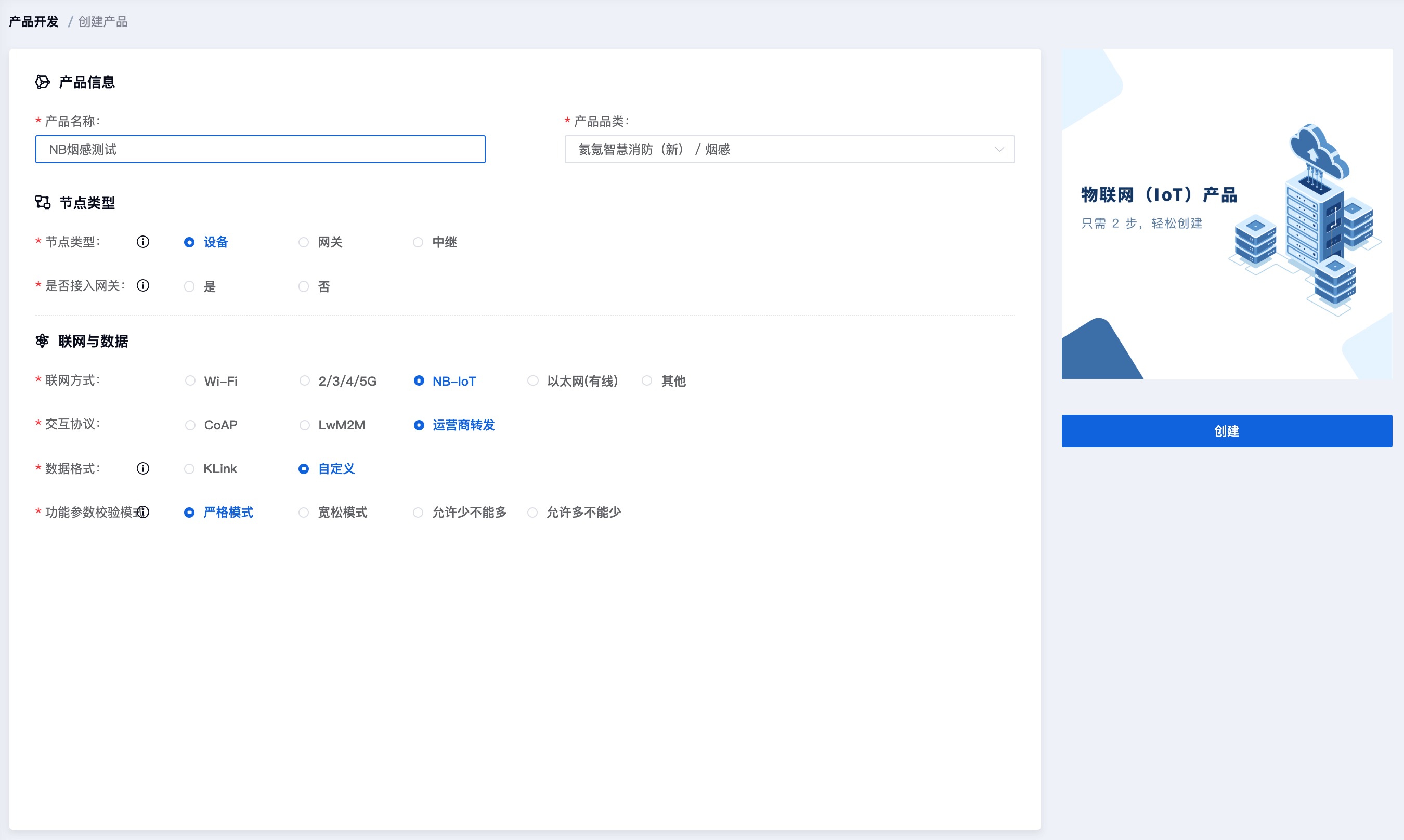Choose 是 for gateway access
The image size is (1404, 840).
tap(190, 286)
